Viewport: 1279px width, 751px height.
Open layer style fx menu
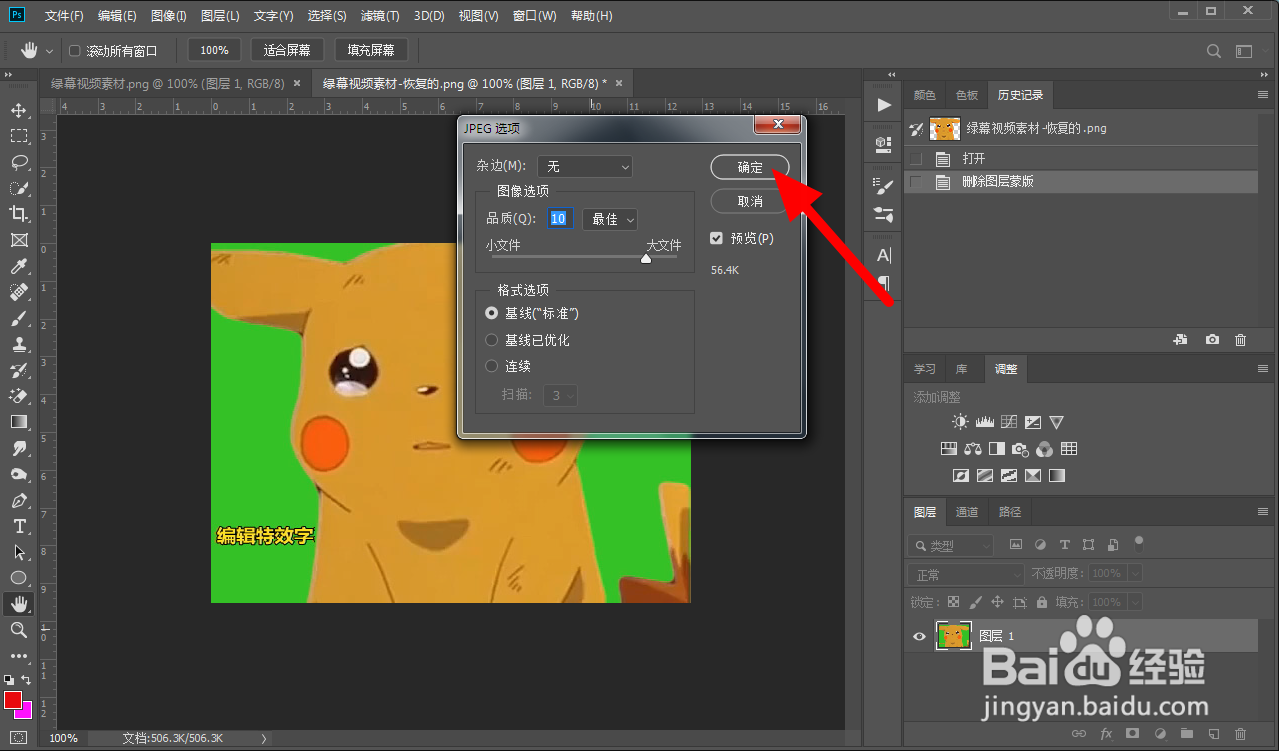pyautogui.click(x=1106, y=734)
